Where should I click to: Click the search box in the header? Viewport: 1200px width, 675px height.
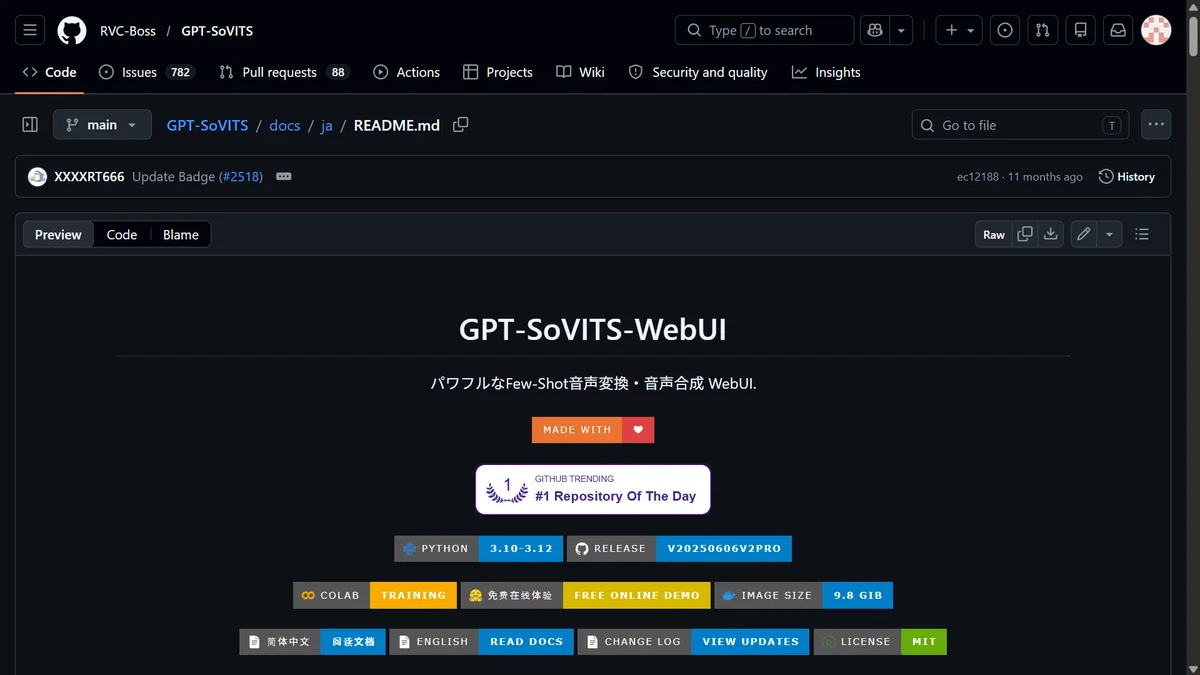pyautogui.click(x=764, y=30)
